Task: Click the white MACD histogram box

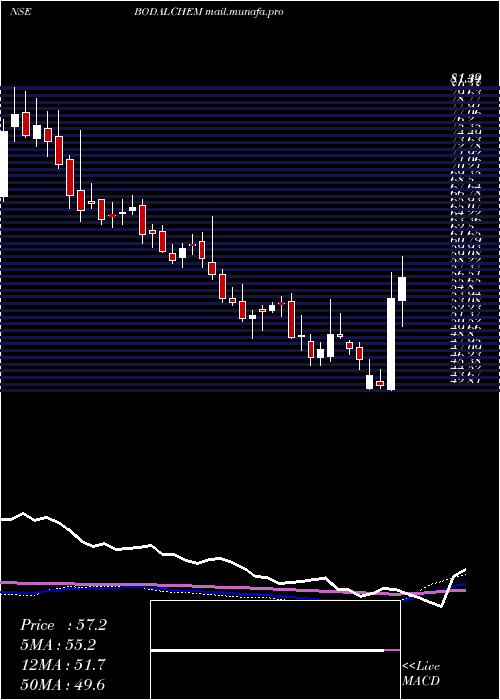Action: click(x=275, y=650)
